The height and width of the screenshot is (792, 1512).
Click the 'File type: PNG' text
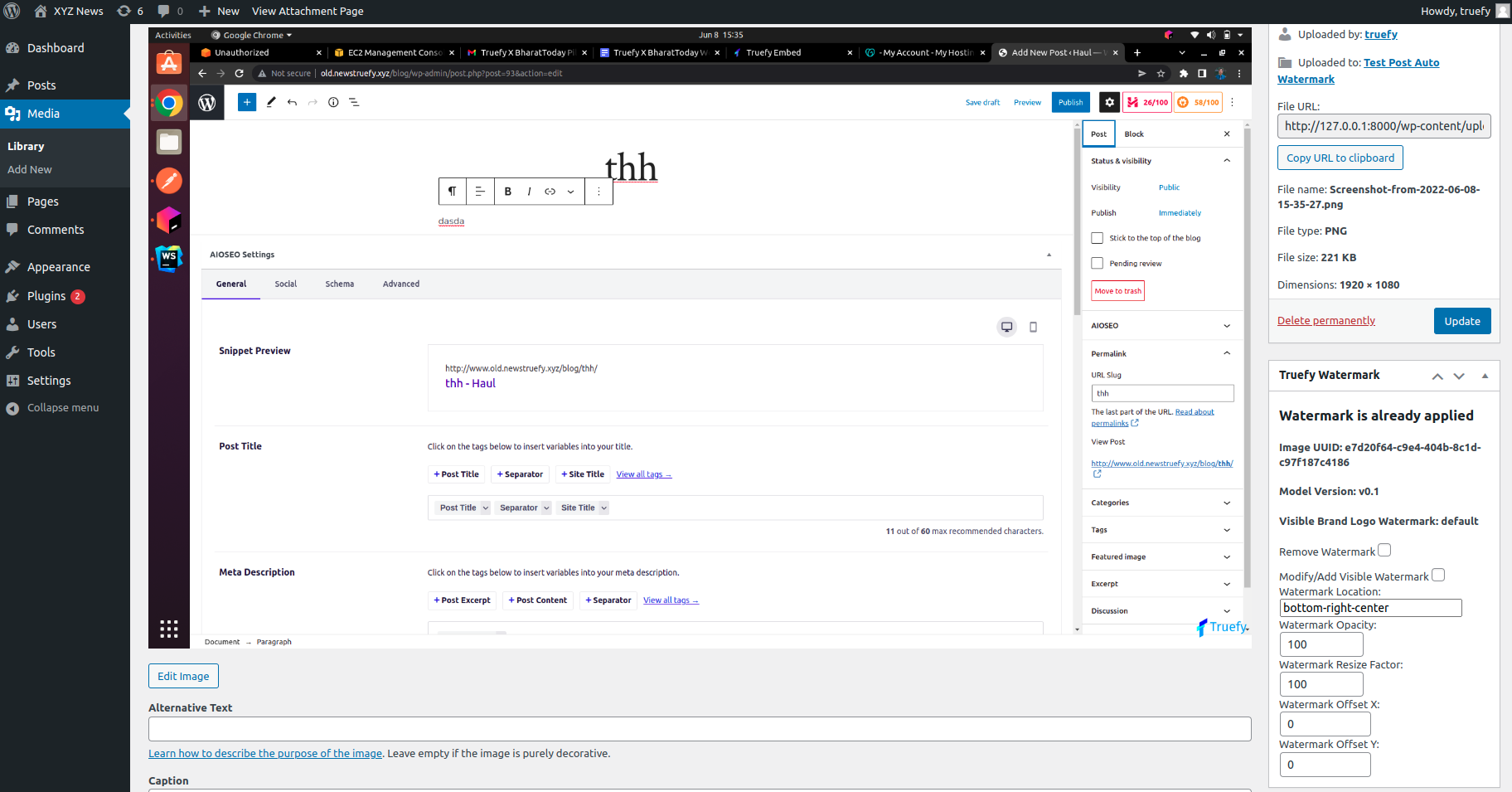pyautogui.click(x=1312, y=231)
